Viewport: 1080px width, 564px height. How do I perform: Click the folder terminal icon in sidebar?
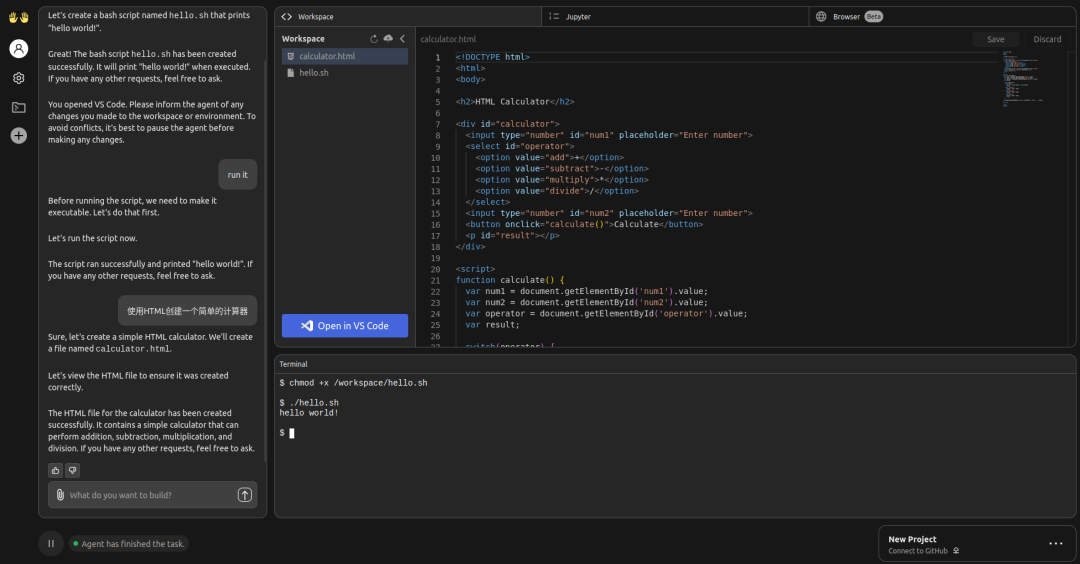pos(19,107)
